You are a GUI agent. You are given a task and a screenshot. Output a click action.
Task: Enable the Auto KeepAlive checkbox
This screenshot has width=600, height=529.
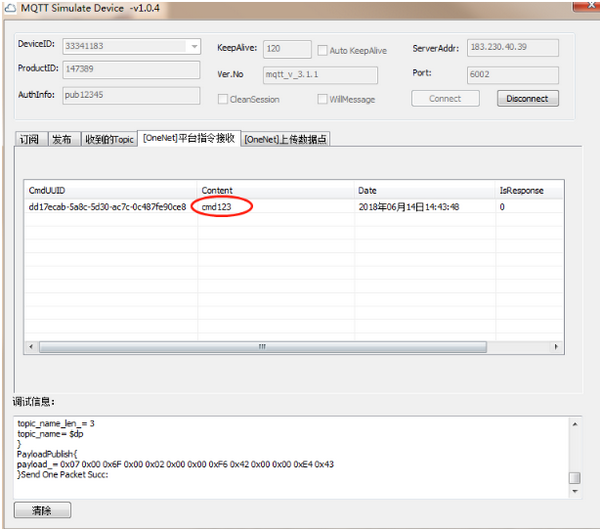(x=323, y=50)
